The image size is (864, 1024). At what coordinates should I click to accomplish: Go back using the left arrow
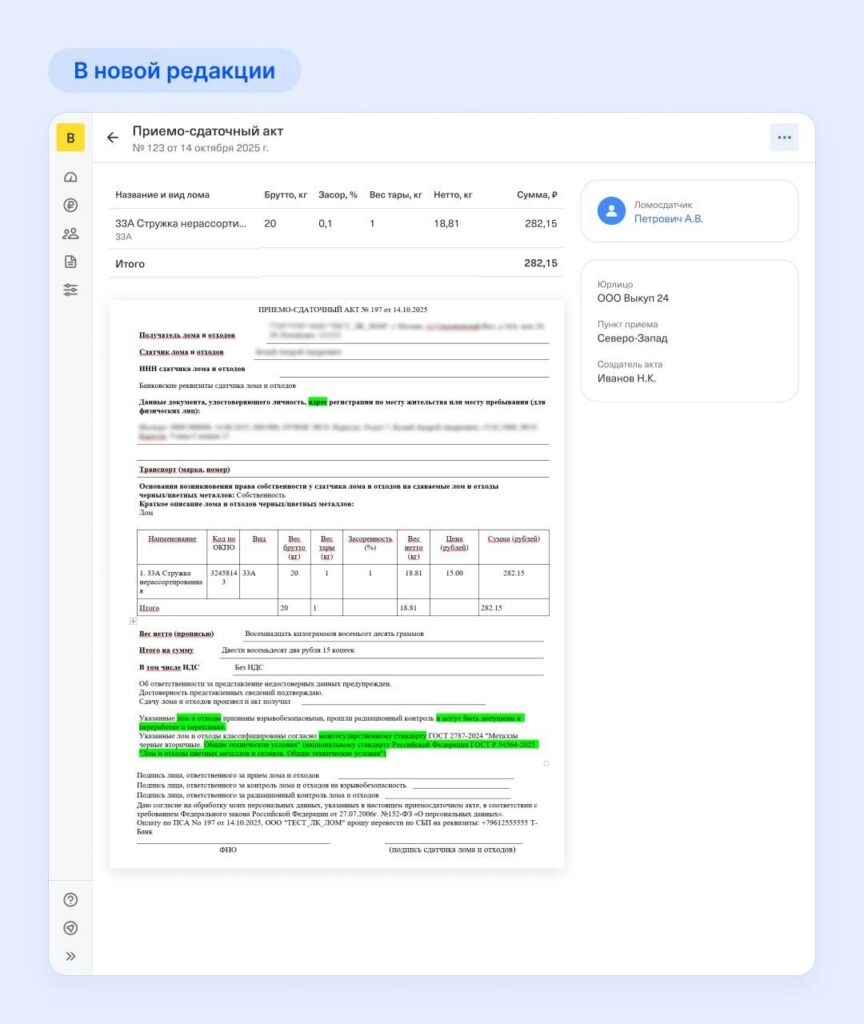(x=112, y=138)
